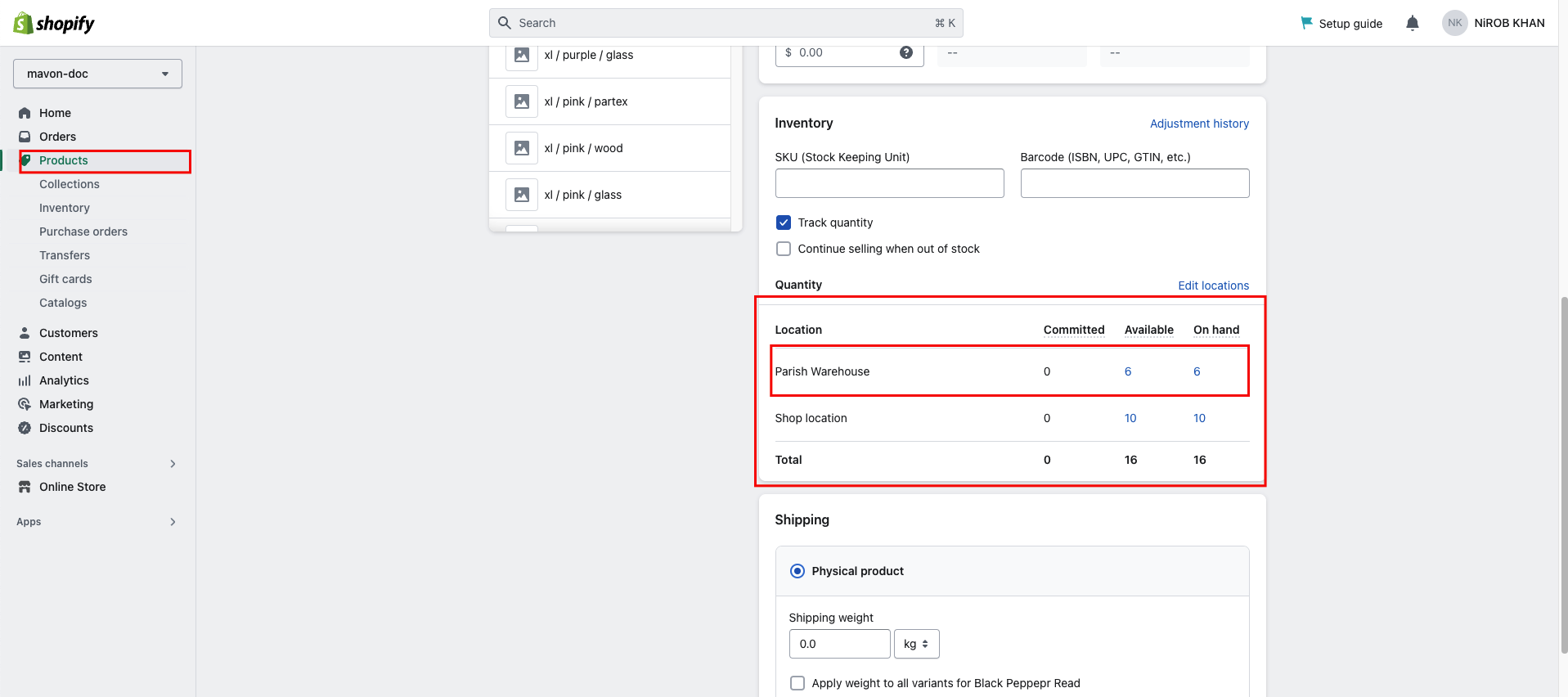Open the mavon-doc store switcher dropdown
This screenshot has width=1568, height=697.
97,74
